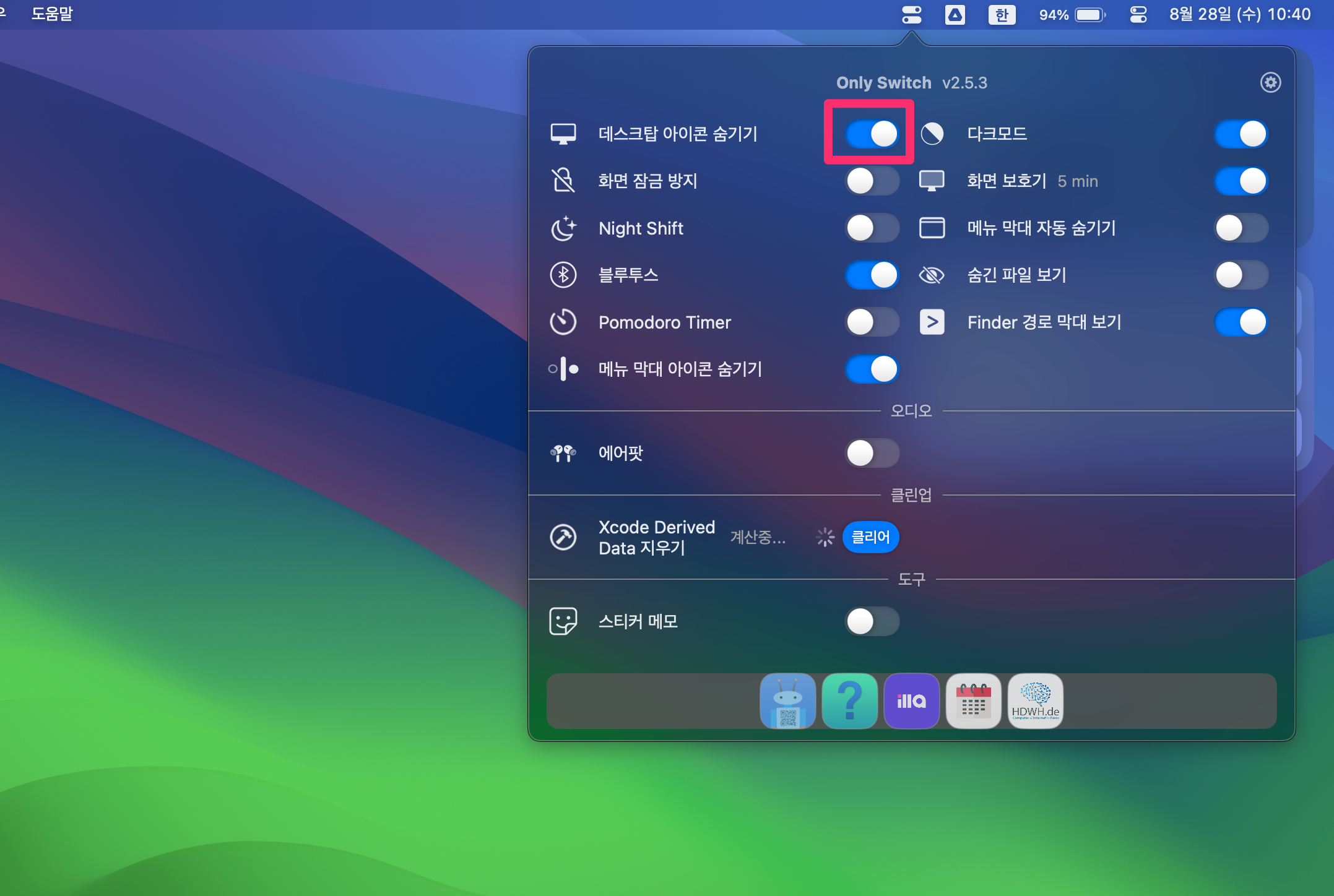Viewport: 1334px width, 896px height.
Task: Switch Korean input source indicator
Action: (1002, 14)
